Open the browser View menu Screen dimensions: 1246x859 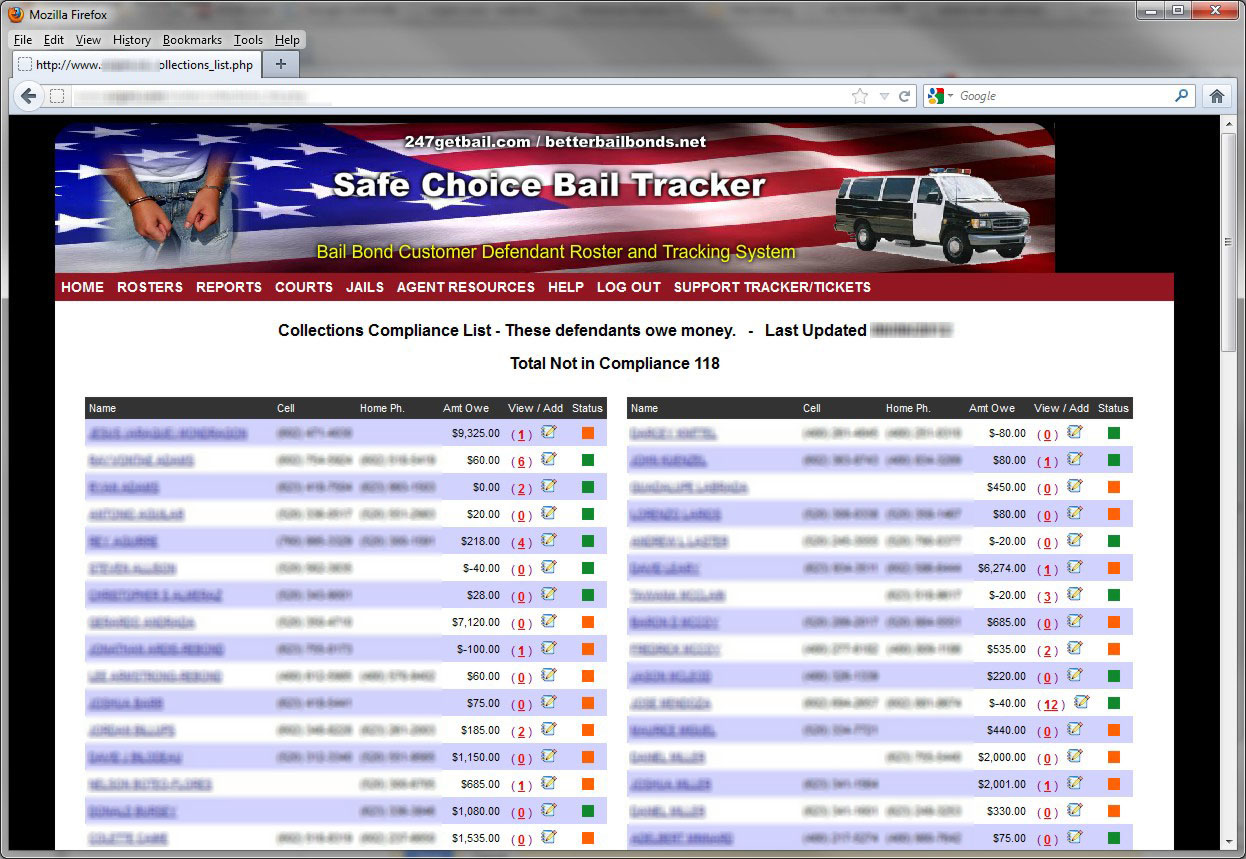pyautogui.click(x=88, y=40)
